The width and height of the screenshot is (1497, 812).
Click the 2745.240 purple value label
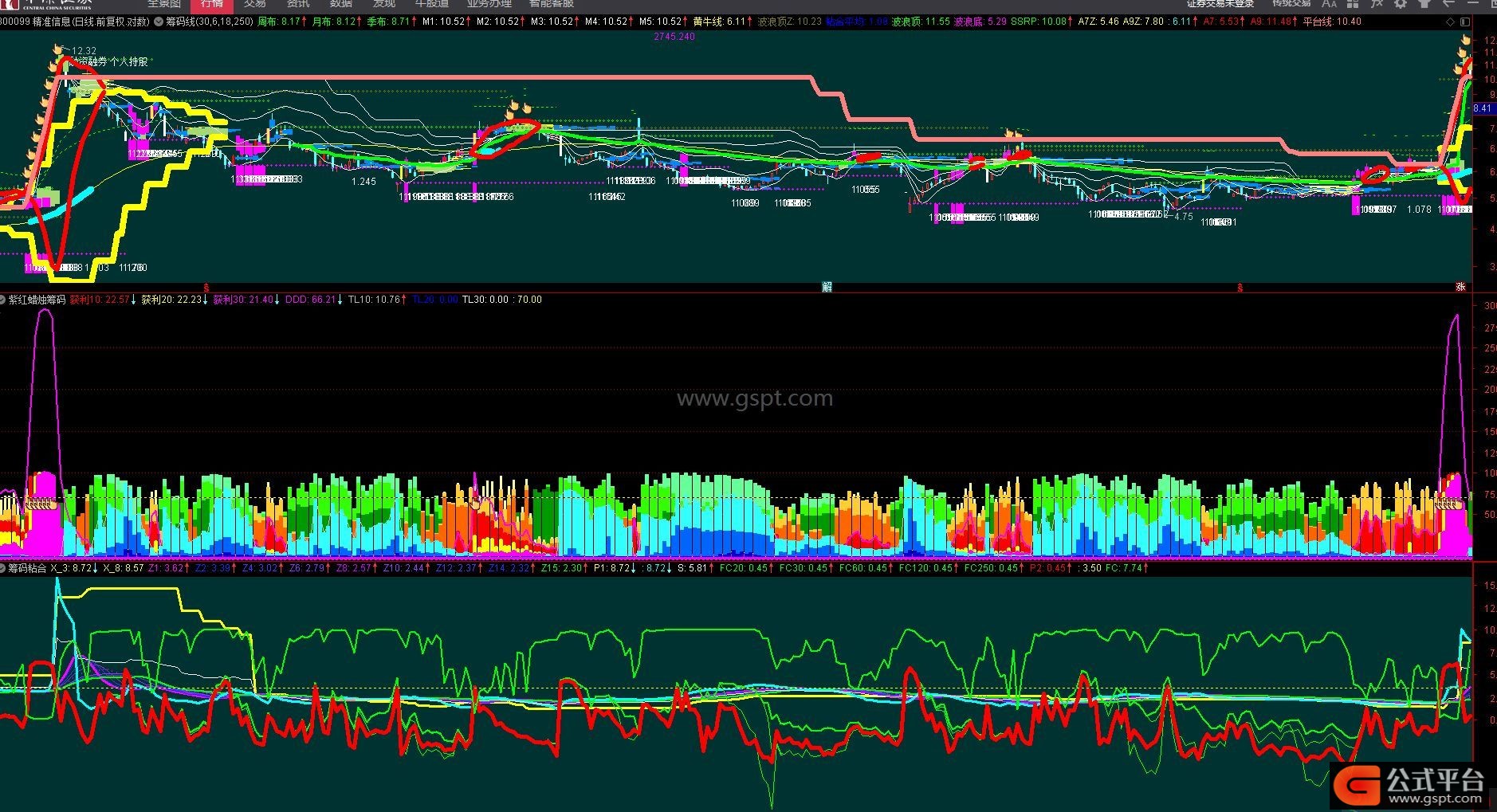click(x=674, y=37)
